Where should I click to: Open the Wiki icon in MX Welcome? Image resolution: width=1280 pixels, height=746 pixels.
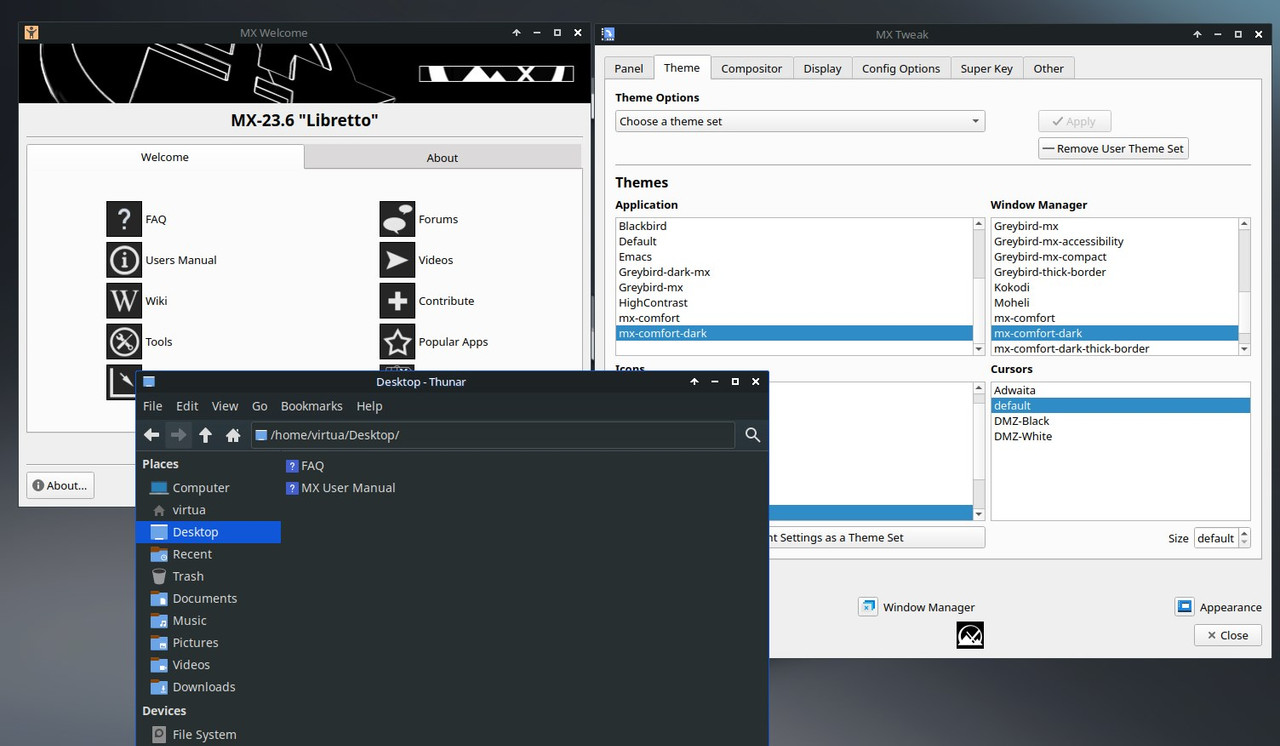click(124, 301)
